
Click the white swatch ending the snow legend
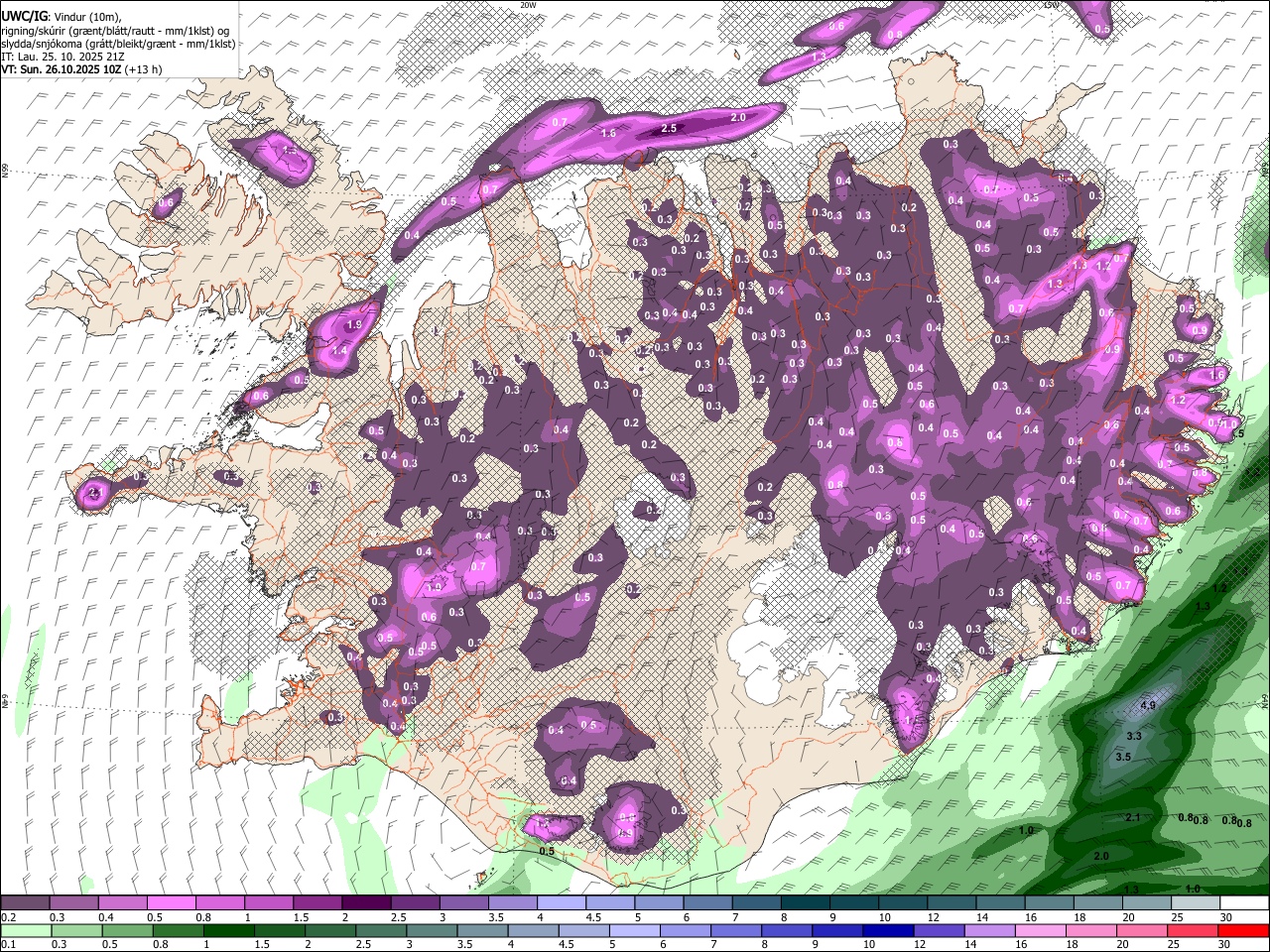pyautogui.click(x=1243, y=903)
